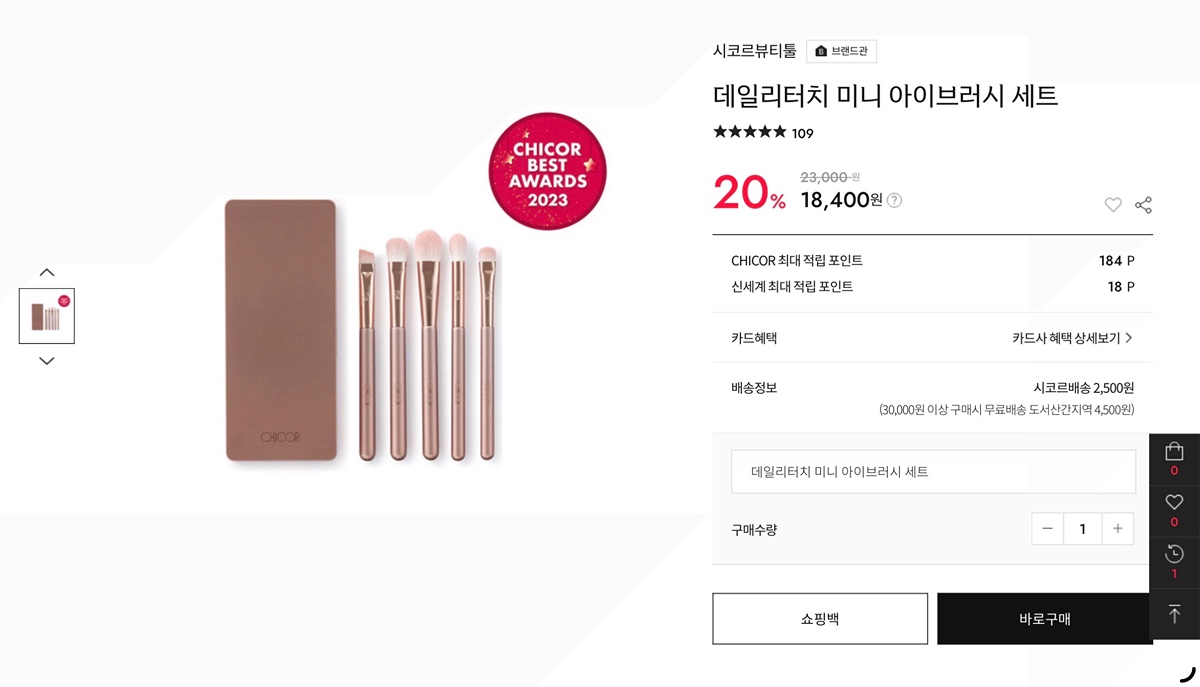Screen dimensions: 1200x687
Task: Select the brush set thumbnail image
Action: tap(47, 316)
